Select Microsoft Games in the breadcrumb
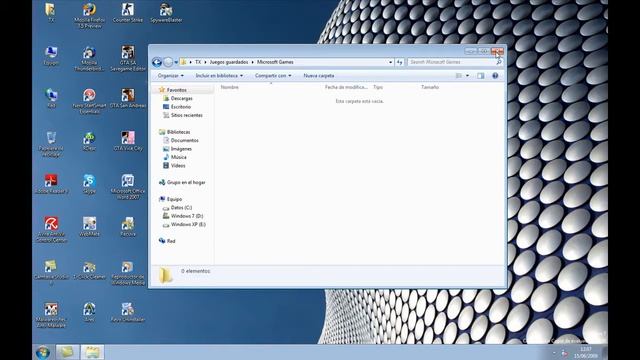Screen dimensions: 640x360 275,62
